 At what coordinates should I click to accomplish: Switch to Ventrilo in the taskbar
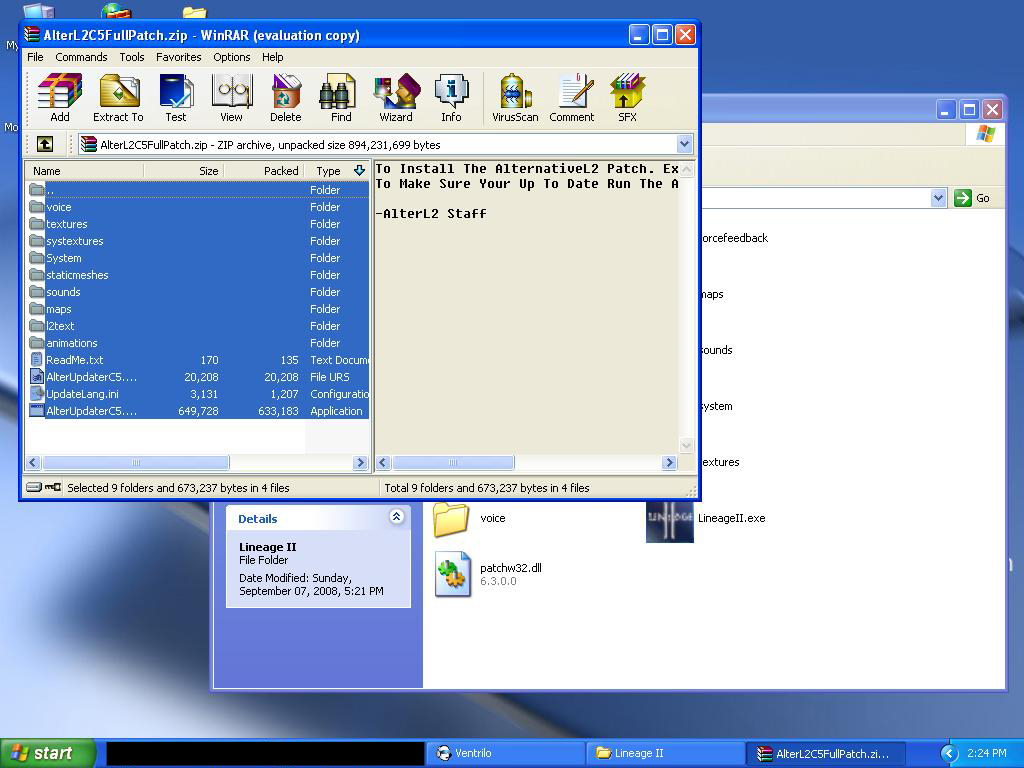[506, 753]
